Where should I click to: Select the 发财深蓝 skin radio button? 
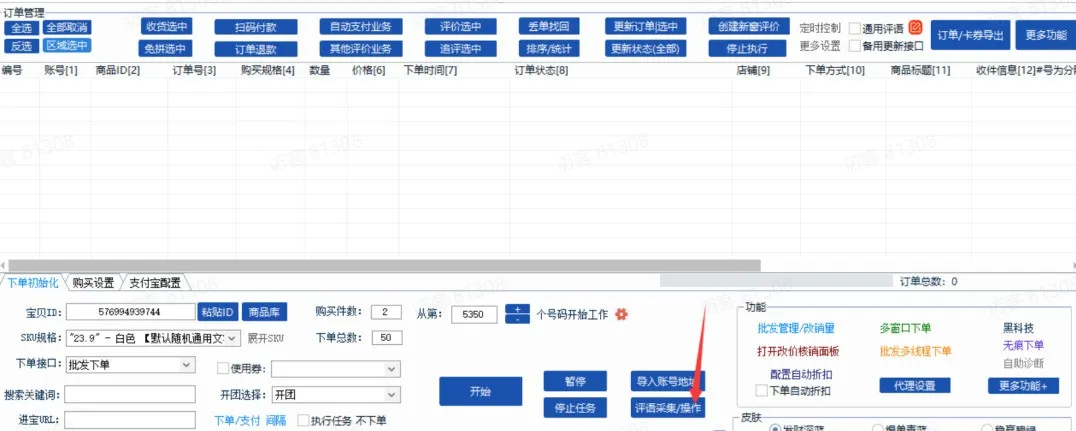[775, 428]
